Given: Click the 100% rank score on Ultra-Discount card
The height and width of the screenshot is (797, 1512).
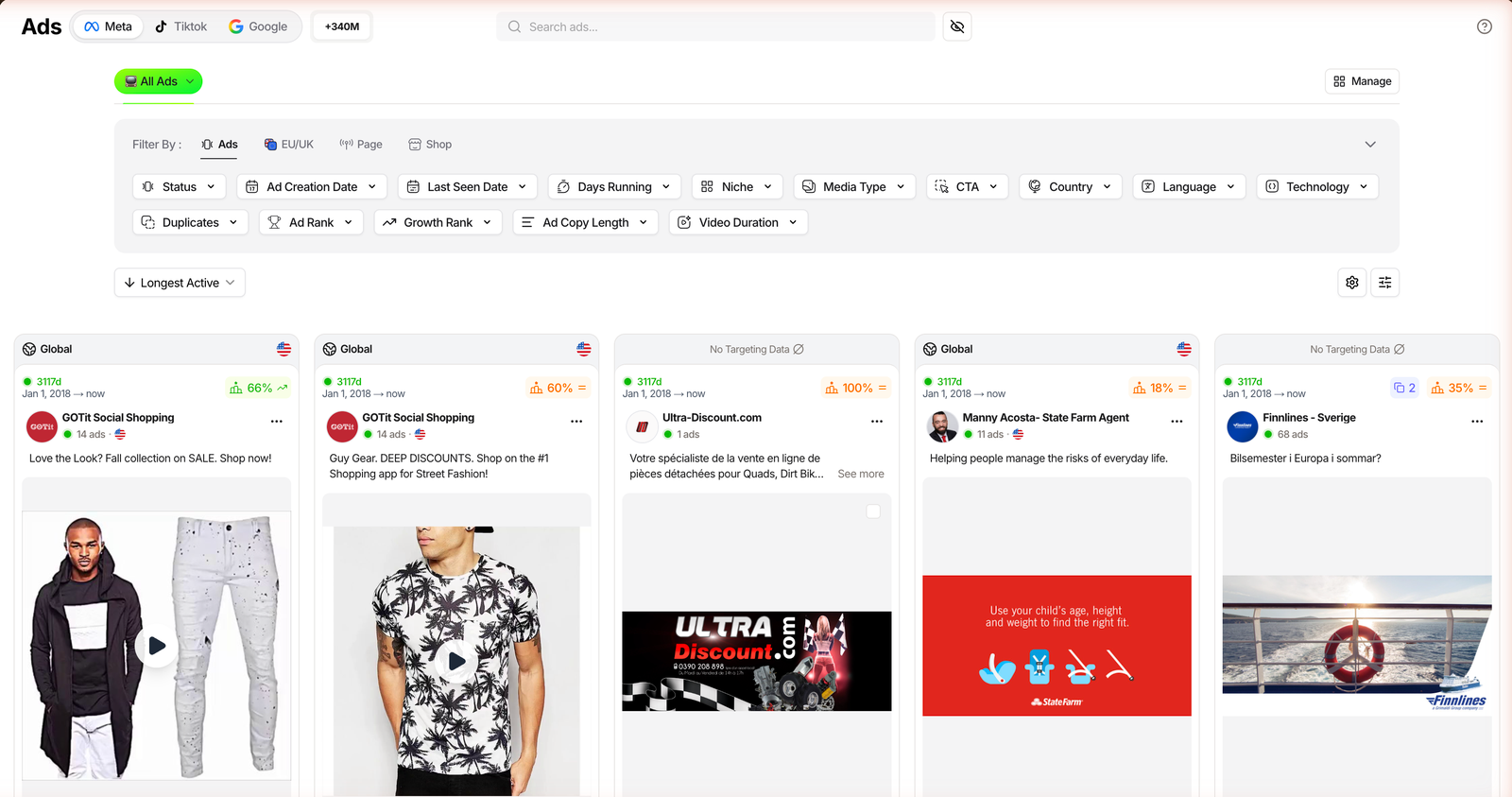Looking at the screenshot, I should (x=856, y=388).
